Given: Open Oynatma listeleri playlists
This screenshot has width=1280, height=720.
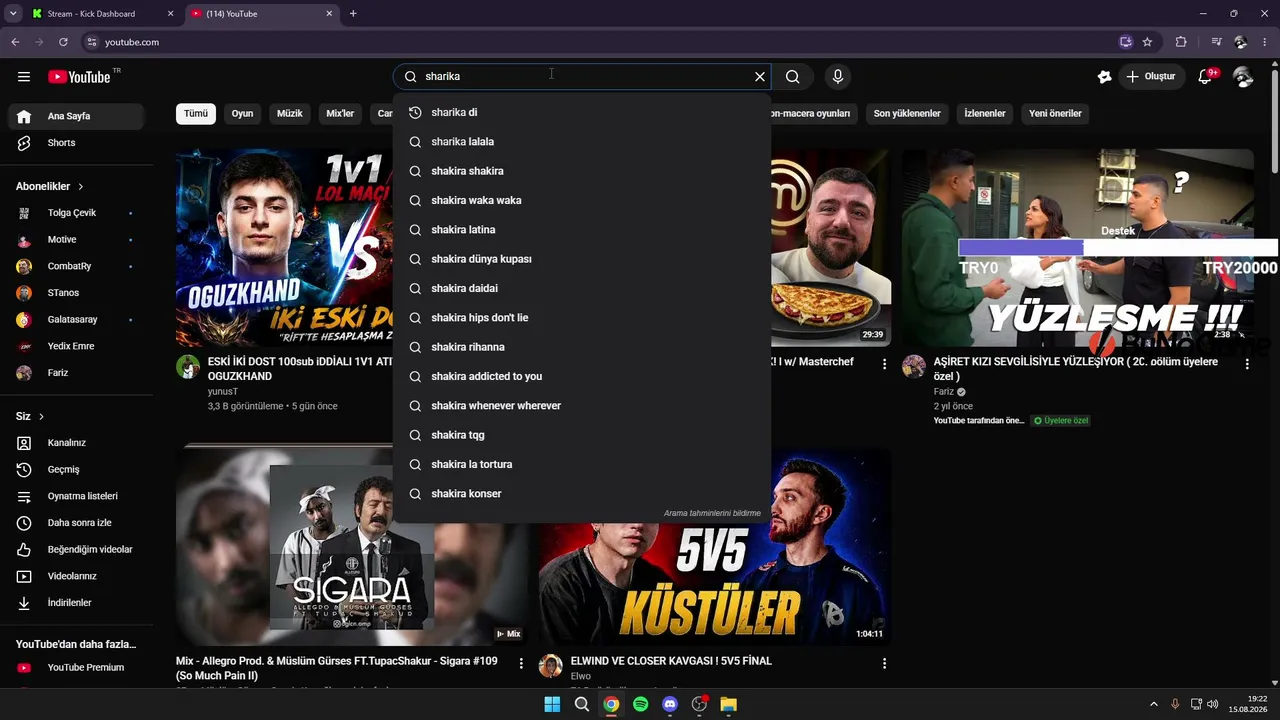Looking at the screenshot, I should coord(75,496).
